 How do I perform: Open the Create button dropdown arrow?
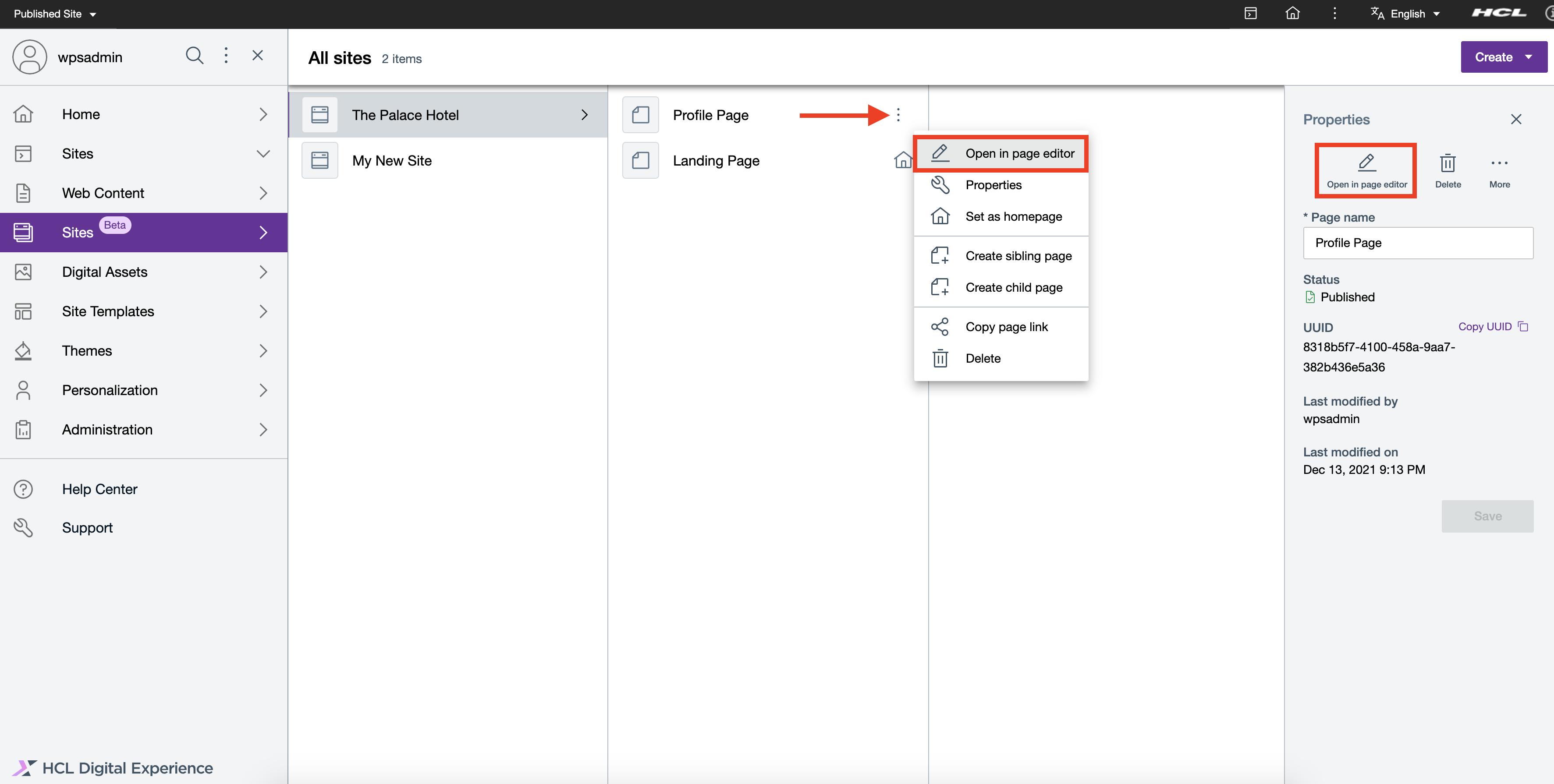pos(1528,56)
